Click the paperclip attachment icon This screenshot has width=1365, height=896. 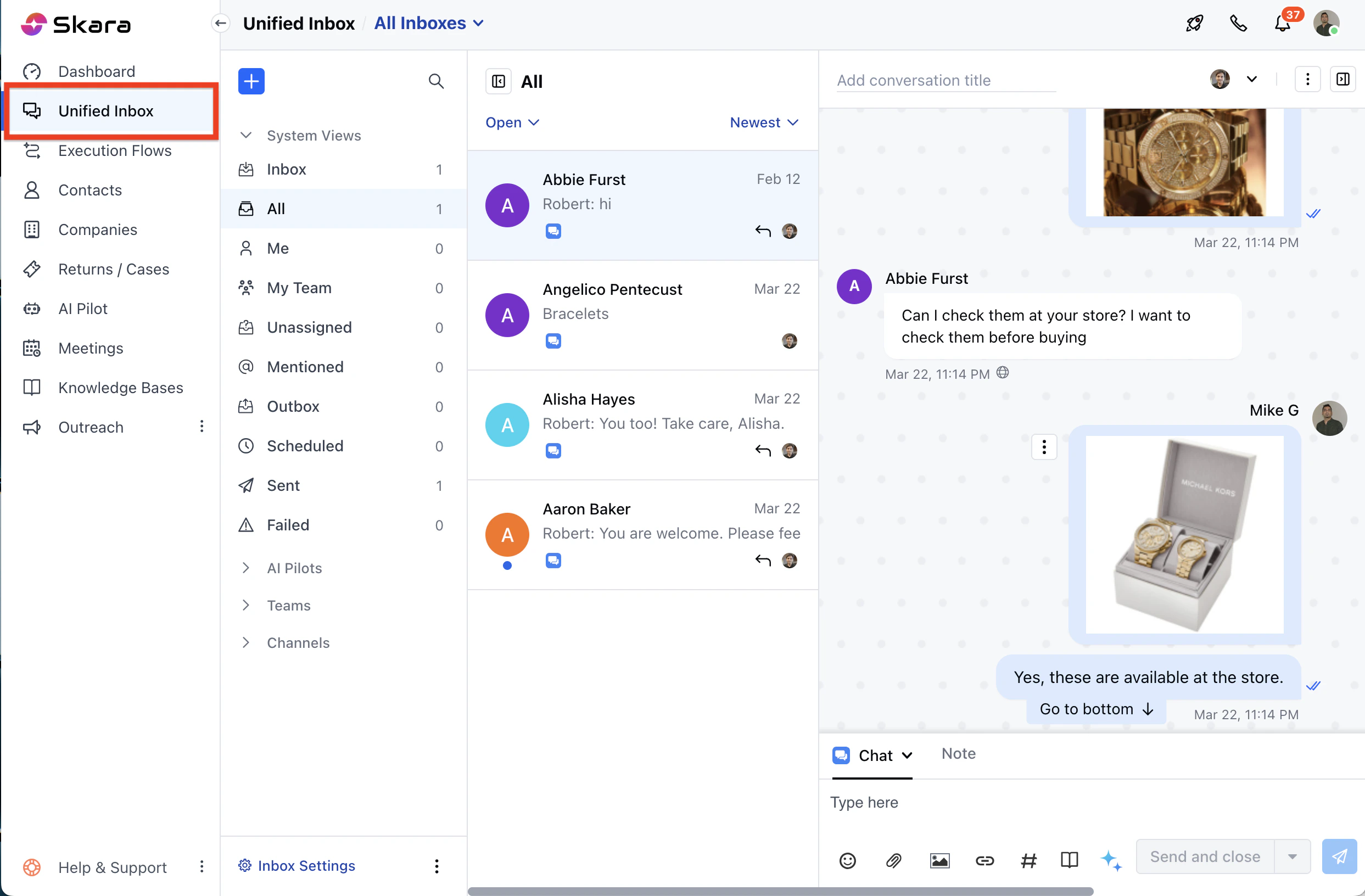pos(893,860)
